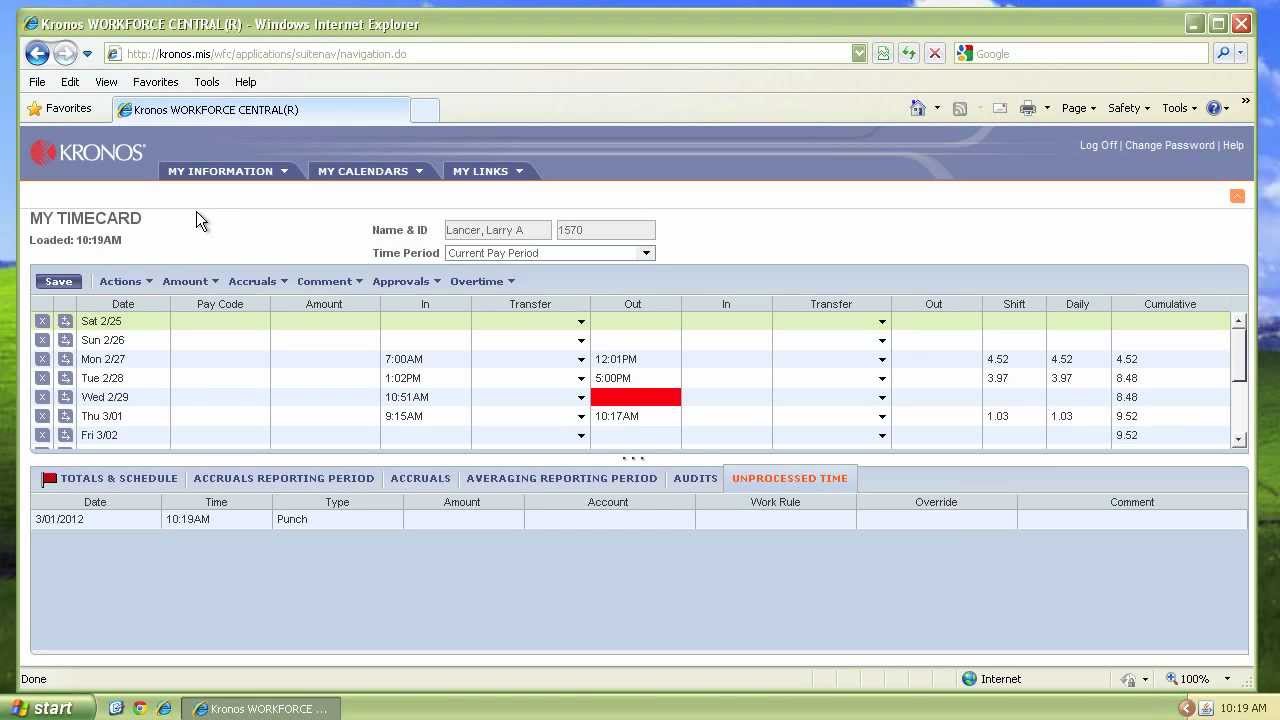Delete row icon for Tue 2/28

point(42,378)
